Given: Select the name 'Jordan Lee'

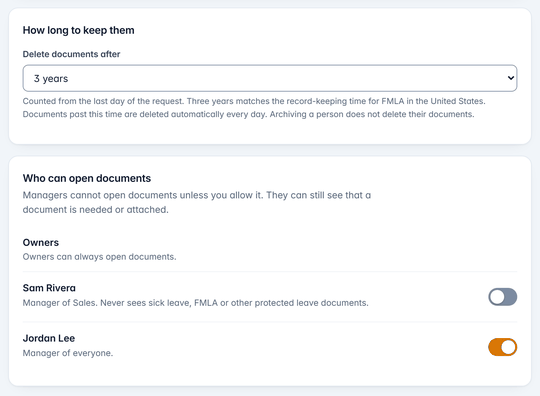Looking at the screenshot, I should point(49,338).
